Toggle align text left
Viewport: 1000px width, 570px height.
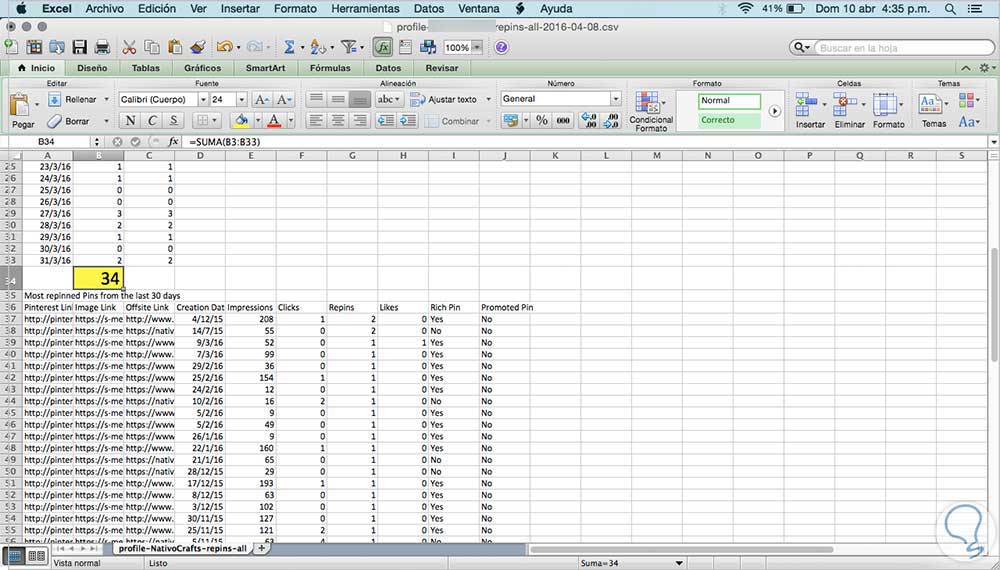(x=316, y=121)
